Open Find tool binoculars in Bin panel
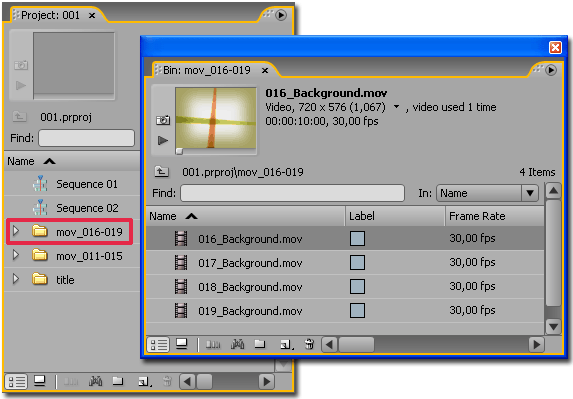The height and width of the screenshot is (399, 573). click(238, 344)
